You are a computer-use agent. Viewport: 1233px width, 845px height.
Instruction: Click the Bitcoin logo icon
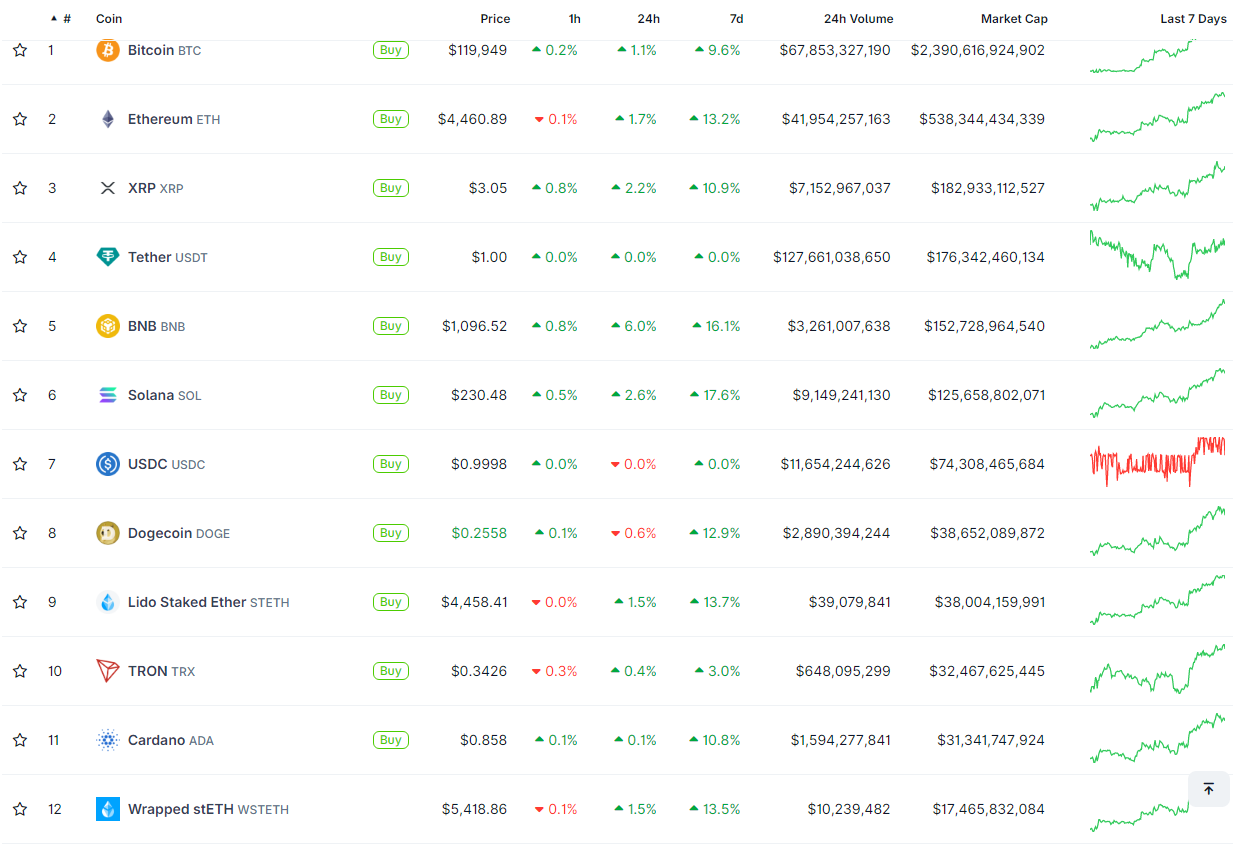tap(107, 50)
